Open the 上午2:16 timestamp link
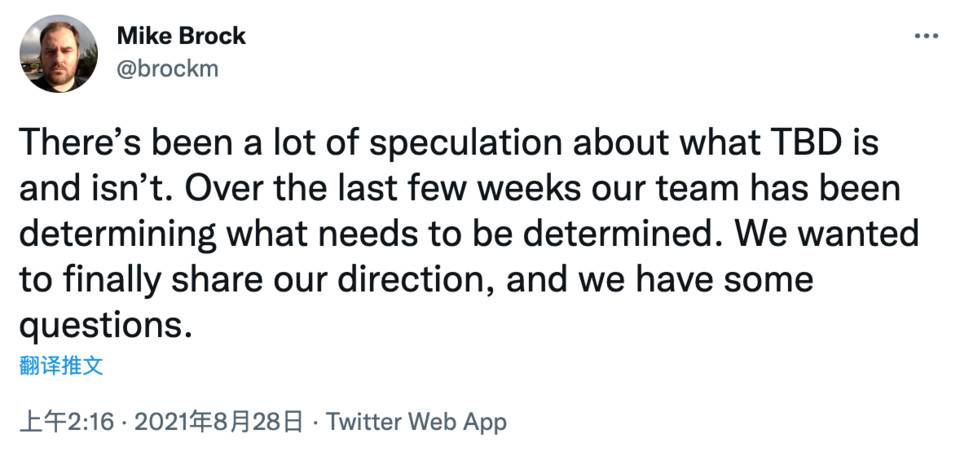The width and height of the screenshot is (960, 456). pos(67,422)
